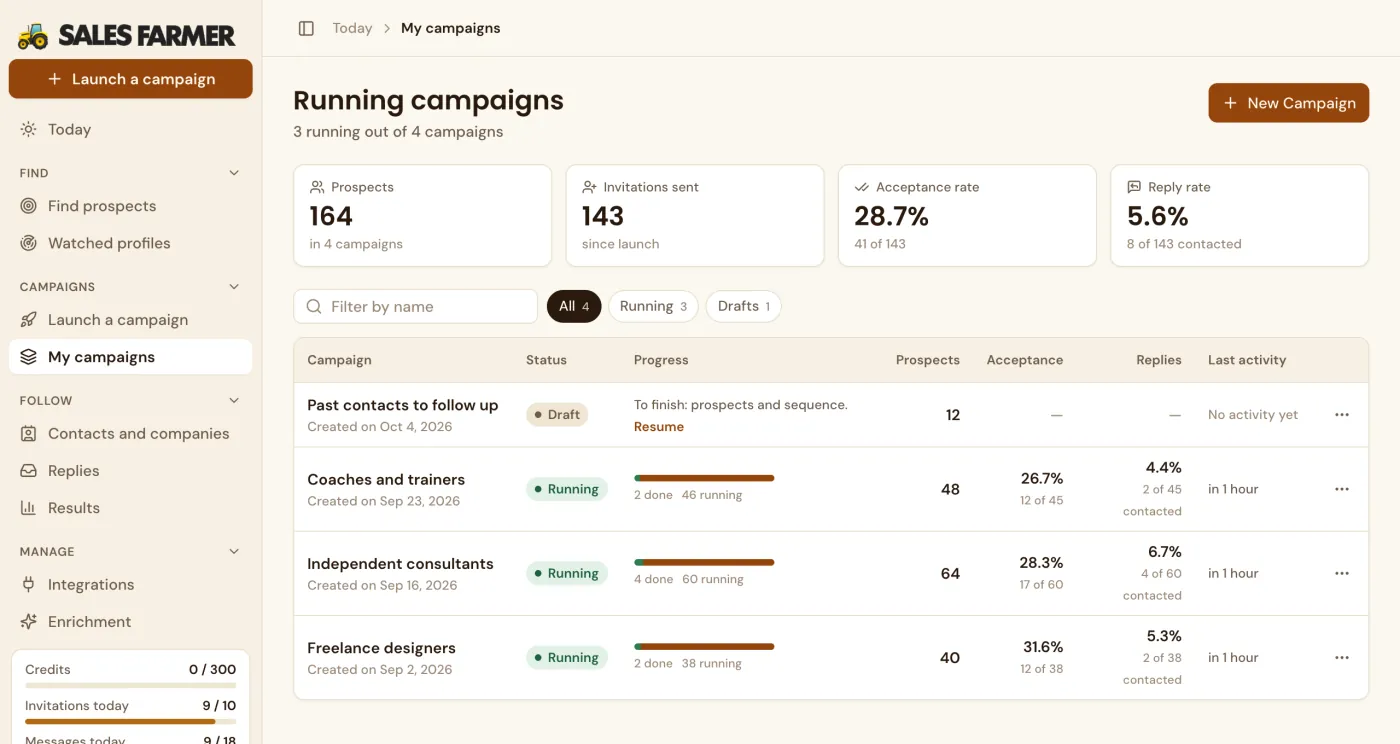The image size is (1400, 744).
Task: Click the Prospects stat card icon
Action: pyautogui.click(x=317, y=187)
